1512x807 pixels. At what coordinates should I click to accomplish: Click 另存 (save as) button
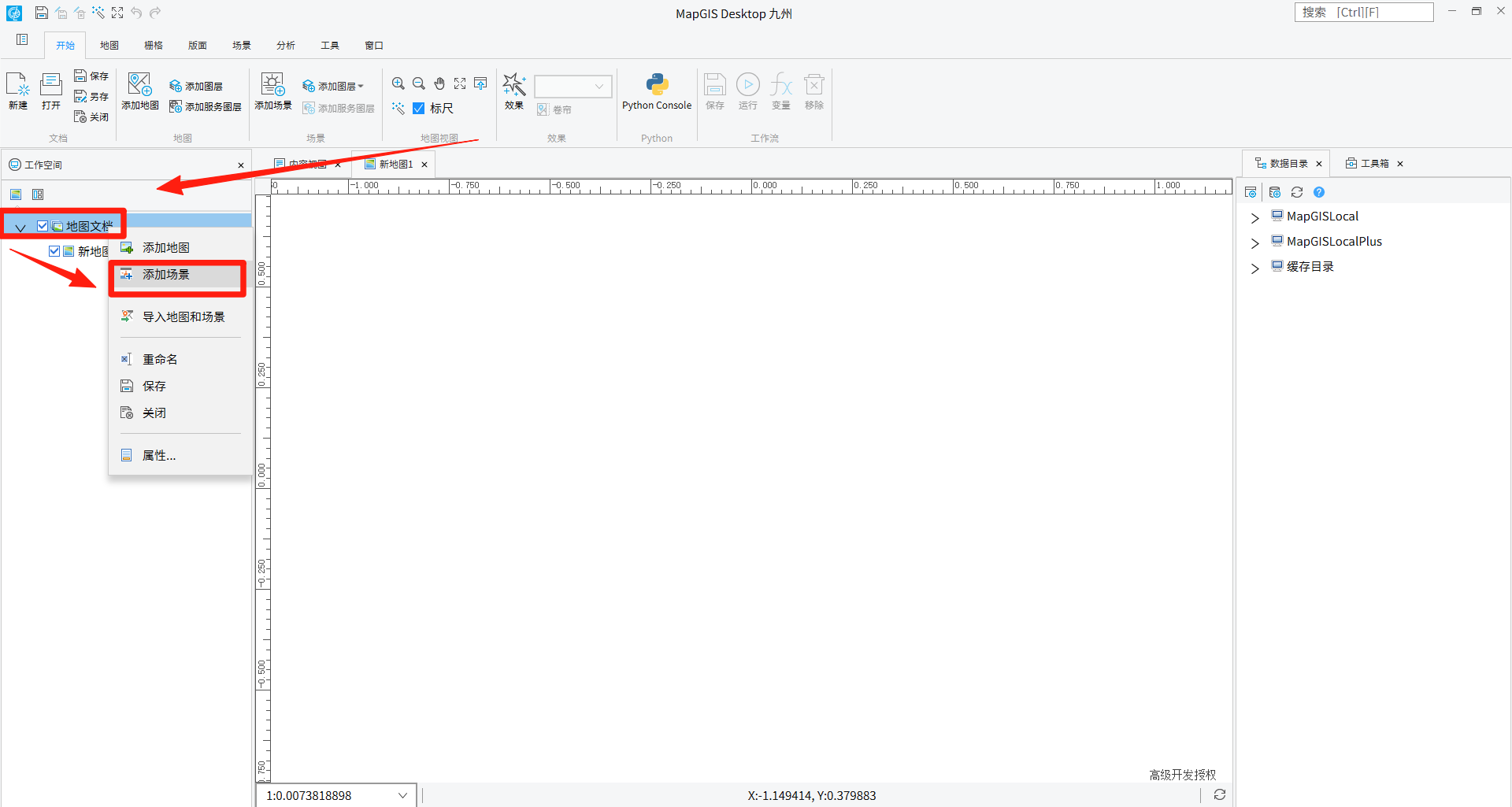[91, 96]
